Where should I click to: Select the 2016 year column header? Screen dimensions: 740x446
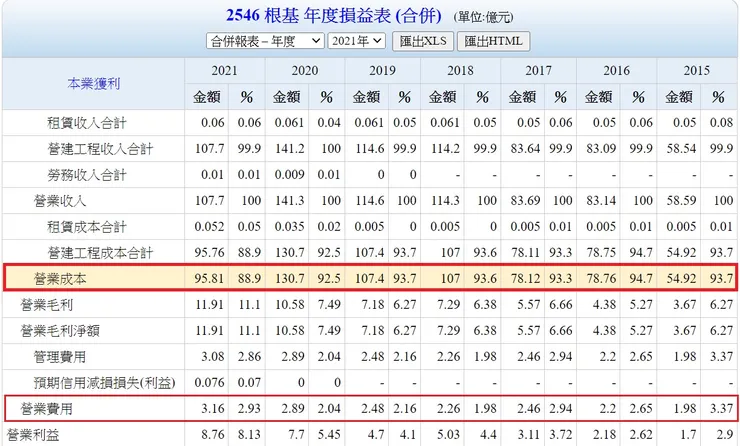click(x=616, y=71)
